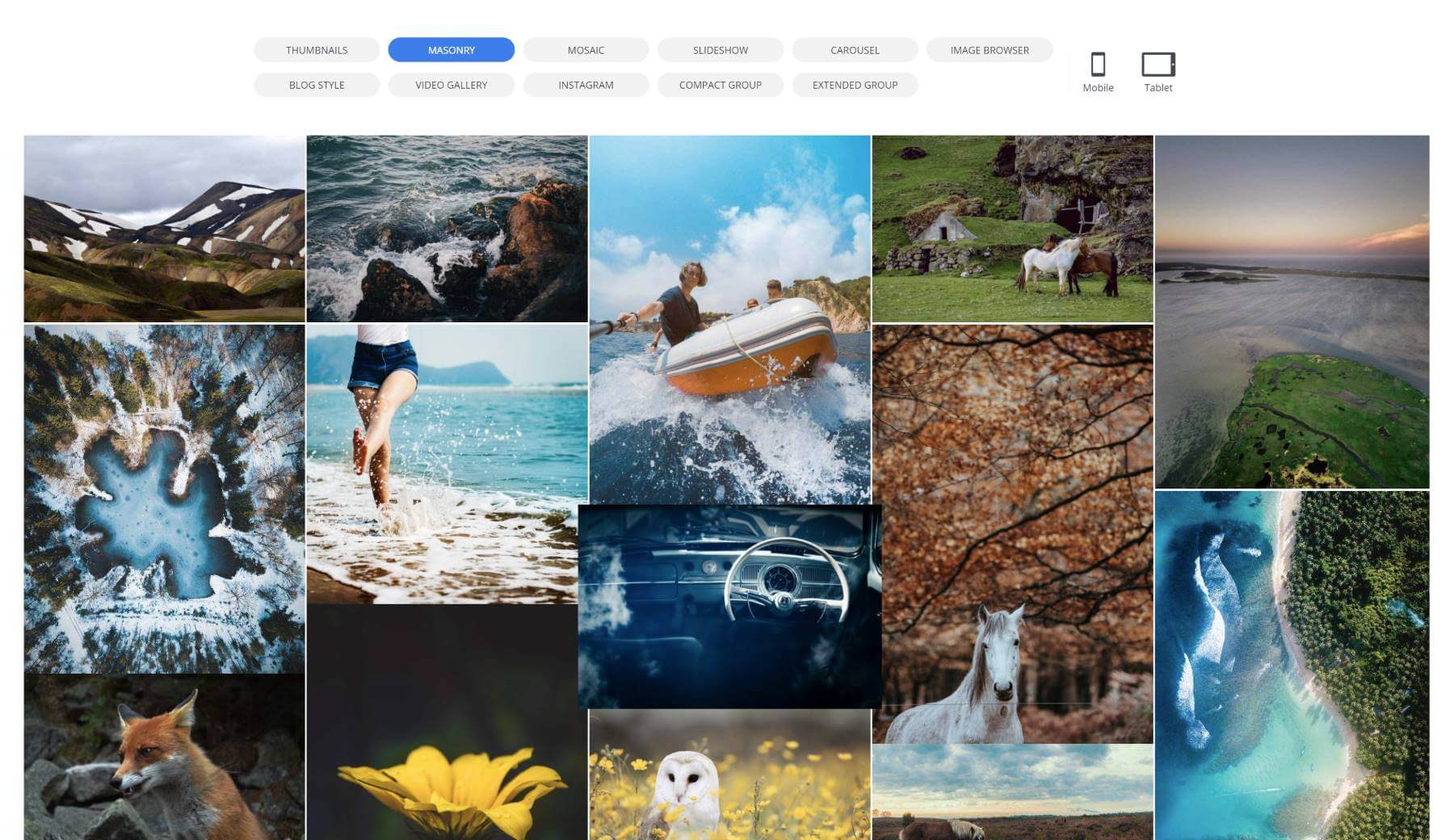
Task: Select the IMAGE BROWSER layout
Action: tap(990, 50)
